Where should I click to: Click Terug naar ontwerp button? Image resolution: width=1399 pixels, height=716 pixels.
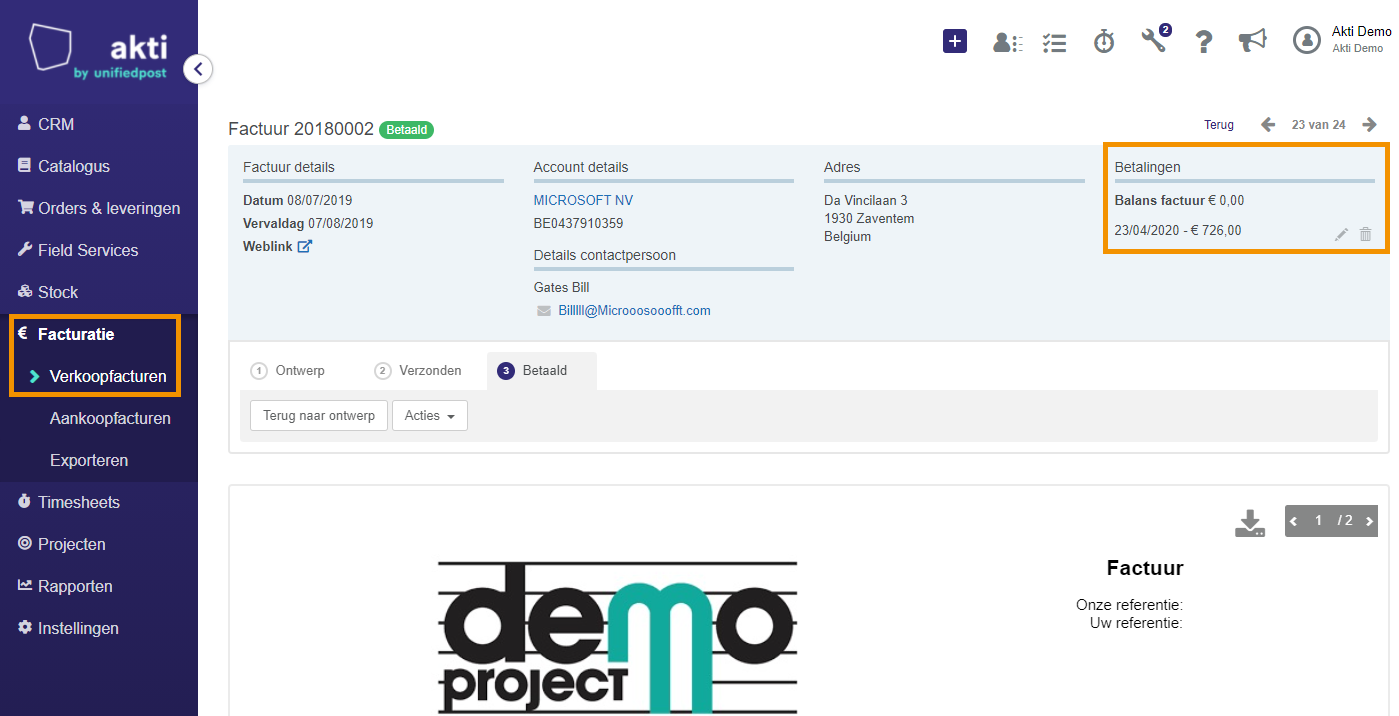[319, 415]
